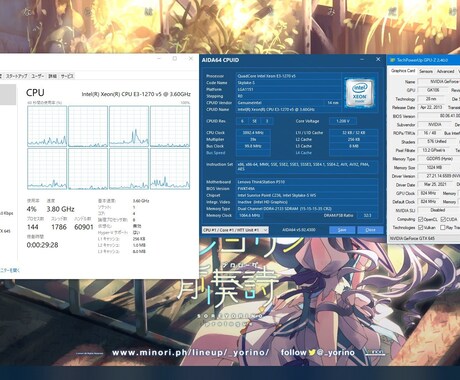Click the DRAM:FSB Ratio value 32:3

[367, 215]
